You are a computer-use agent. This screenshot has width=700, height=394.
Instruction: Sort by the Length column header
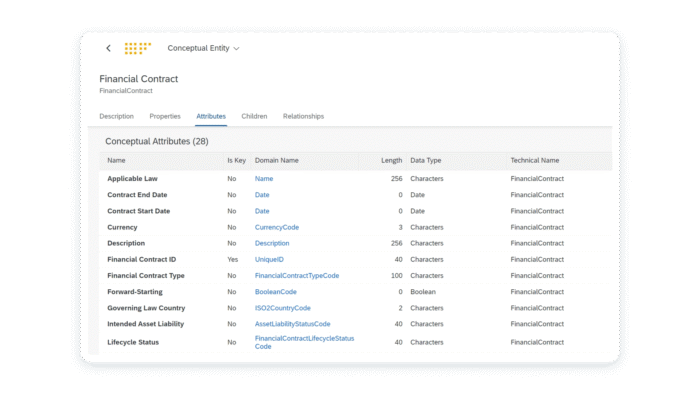392,160
